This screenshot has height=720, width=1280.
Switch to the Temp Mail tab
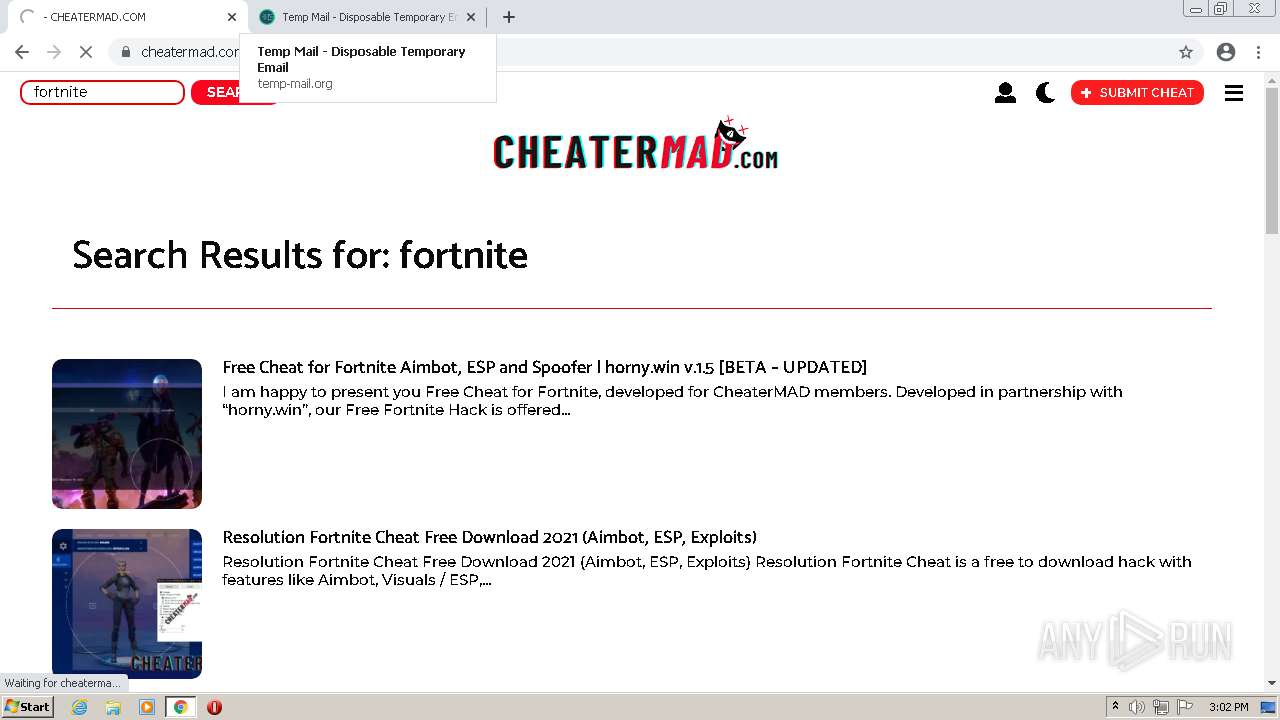click(366, 17)
